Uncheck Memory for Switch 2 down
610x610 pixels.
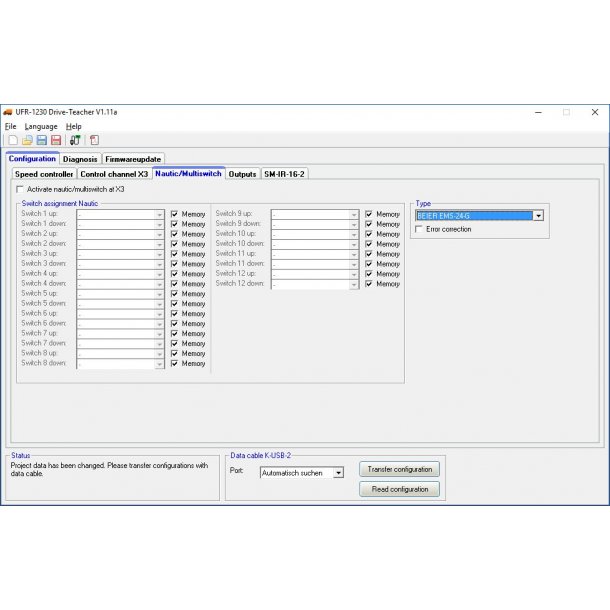click(174, 244)
